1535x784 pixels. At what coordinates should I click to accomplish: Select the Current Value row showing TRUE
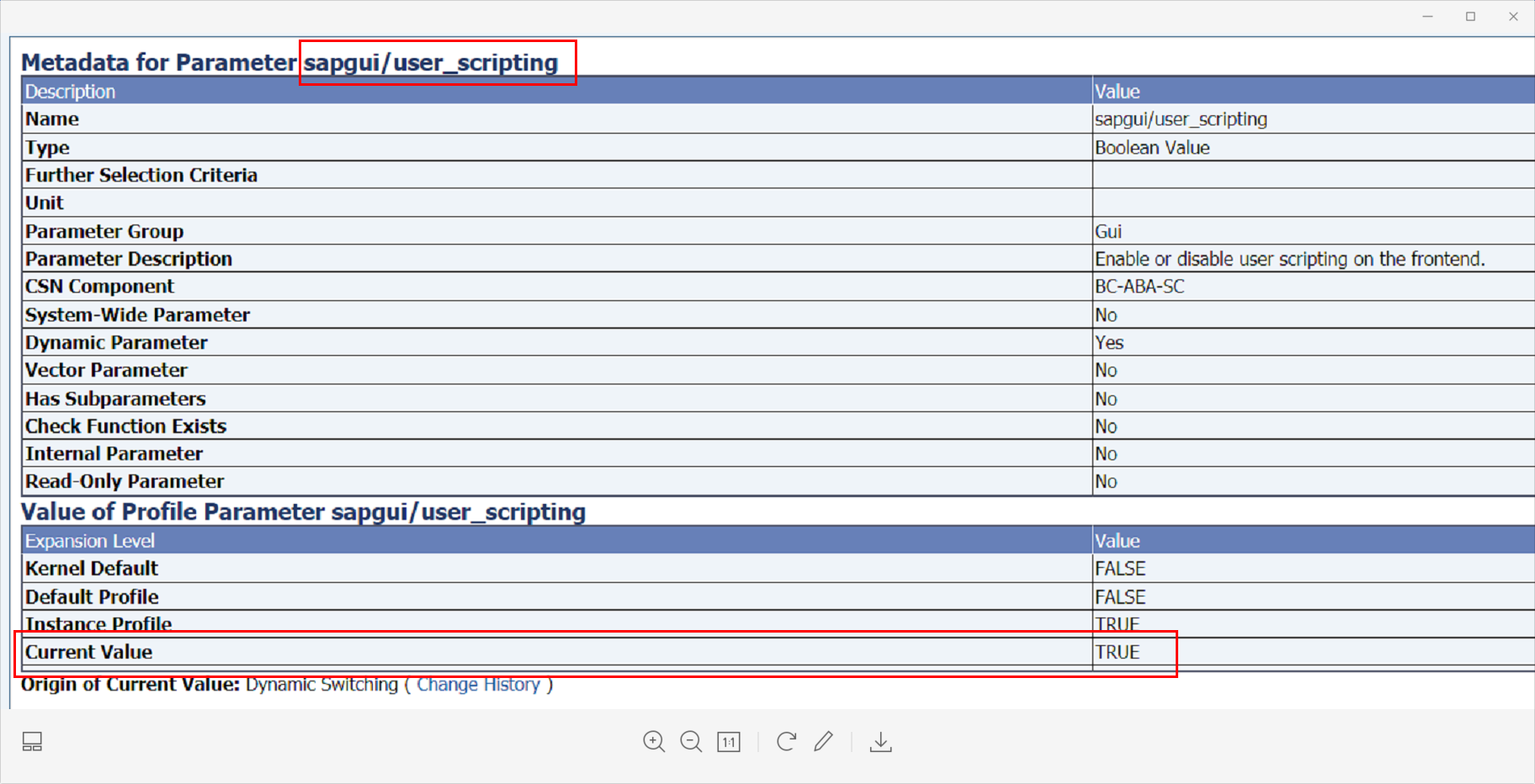(1118, 652)
